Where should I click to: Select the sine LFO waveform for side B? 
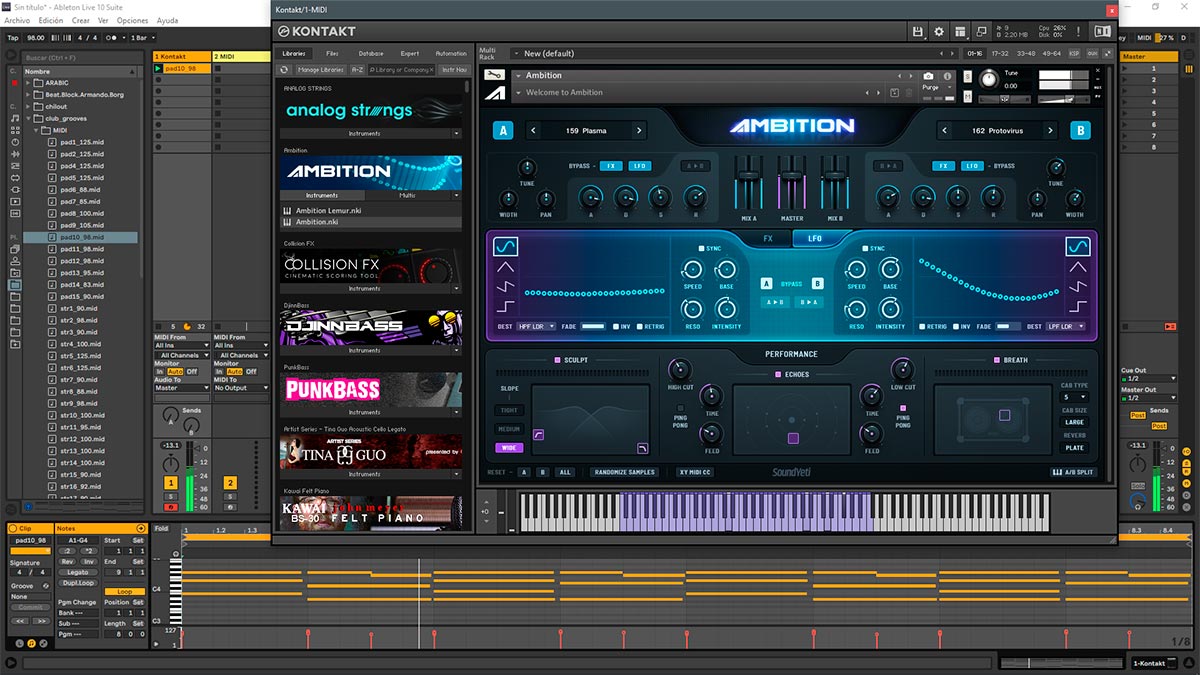(1078, 246)
